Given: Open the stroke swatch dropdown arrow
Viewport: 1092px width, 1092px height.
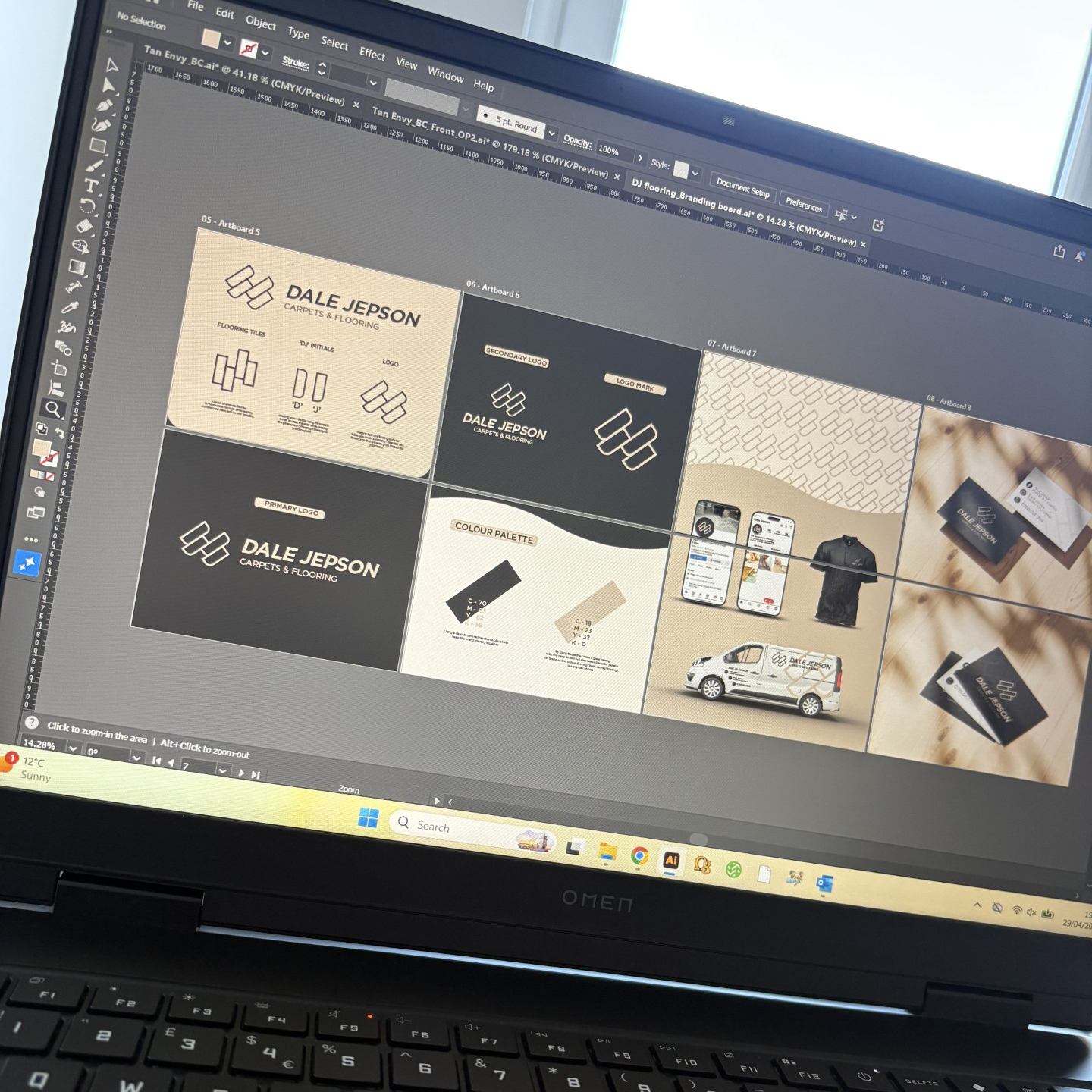Looking at the screenshot, I should [x=265, y=53].
